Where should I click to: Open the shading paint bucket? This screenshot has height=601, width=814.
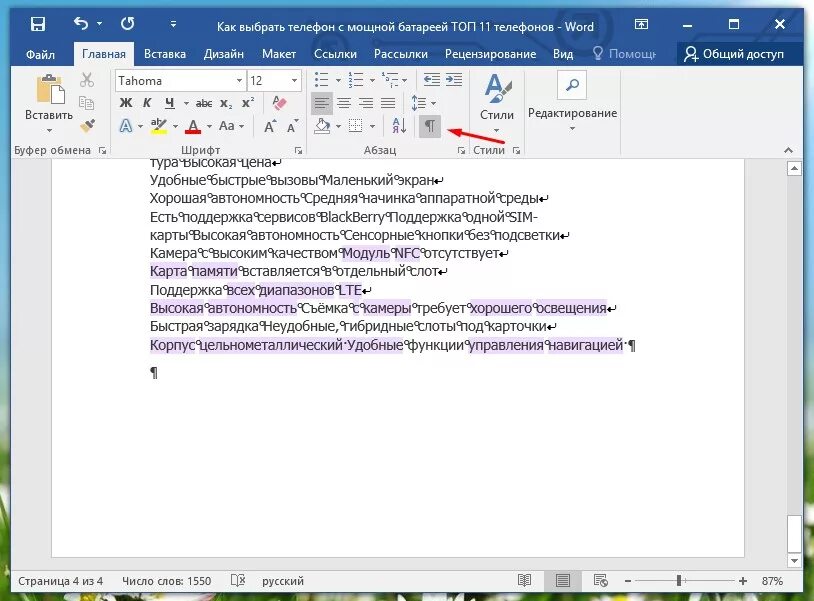click(322, 126)
